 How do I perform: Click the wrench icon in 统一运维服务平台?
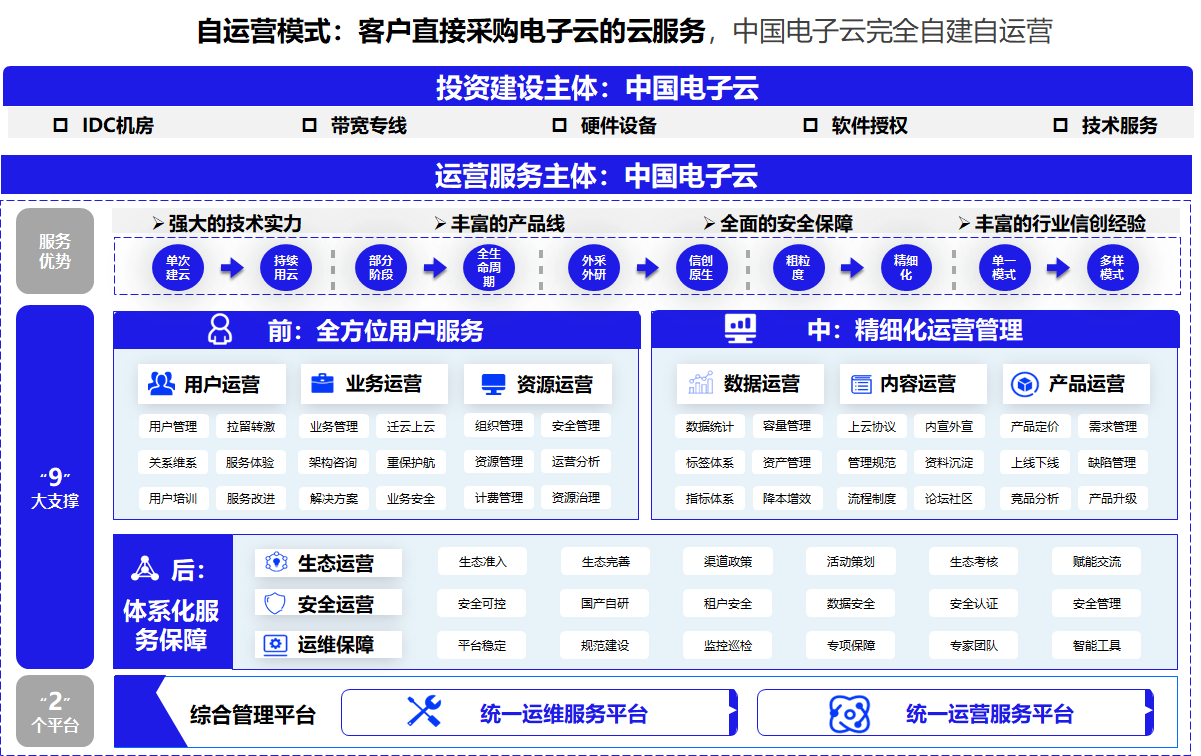pyautogui.click(x=424, y=711)
